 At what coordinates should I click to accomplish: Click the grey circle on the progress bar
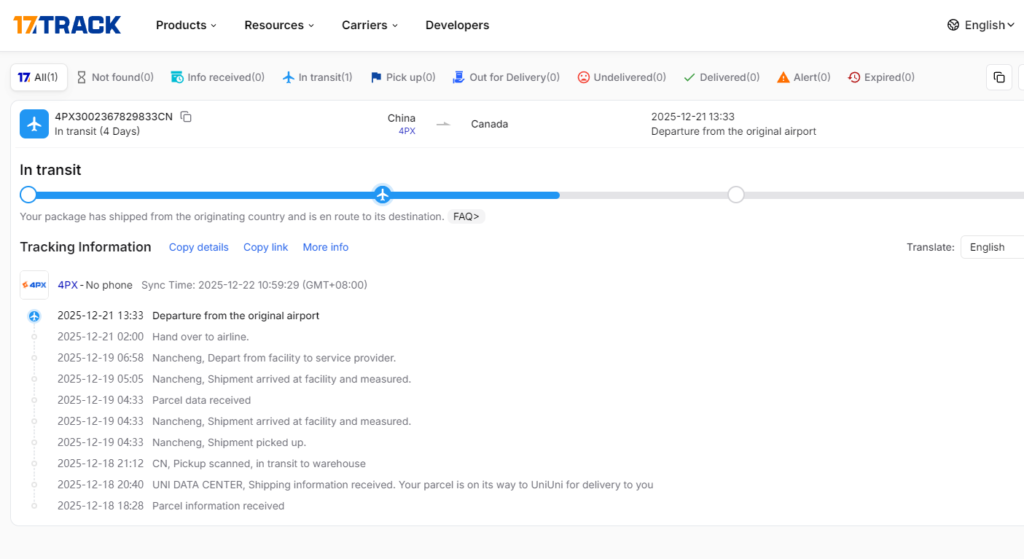736,195
